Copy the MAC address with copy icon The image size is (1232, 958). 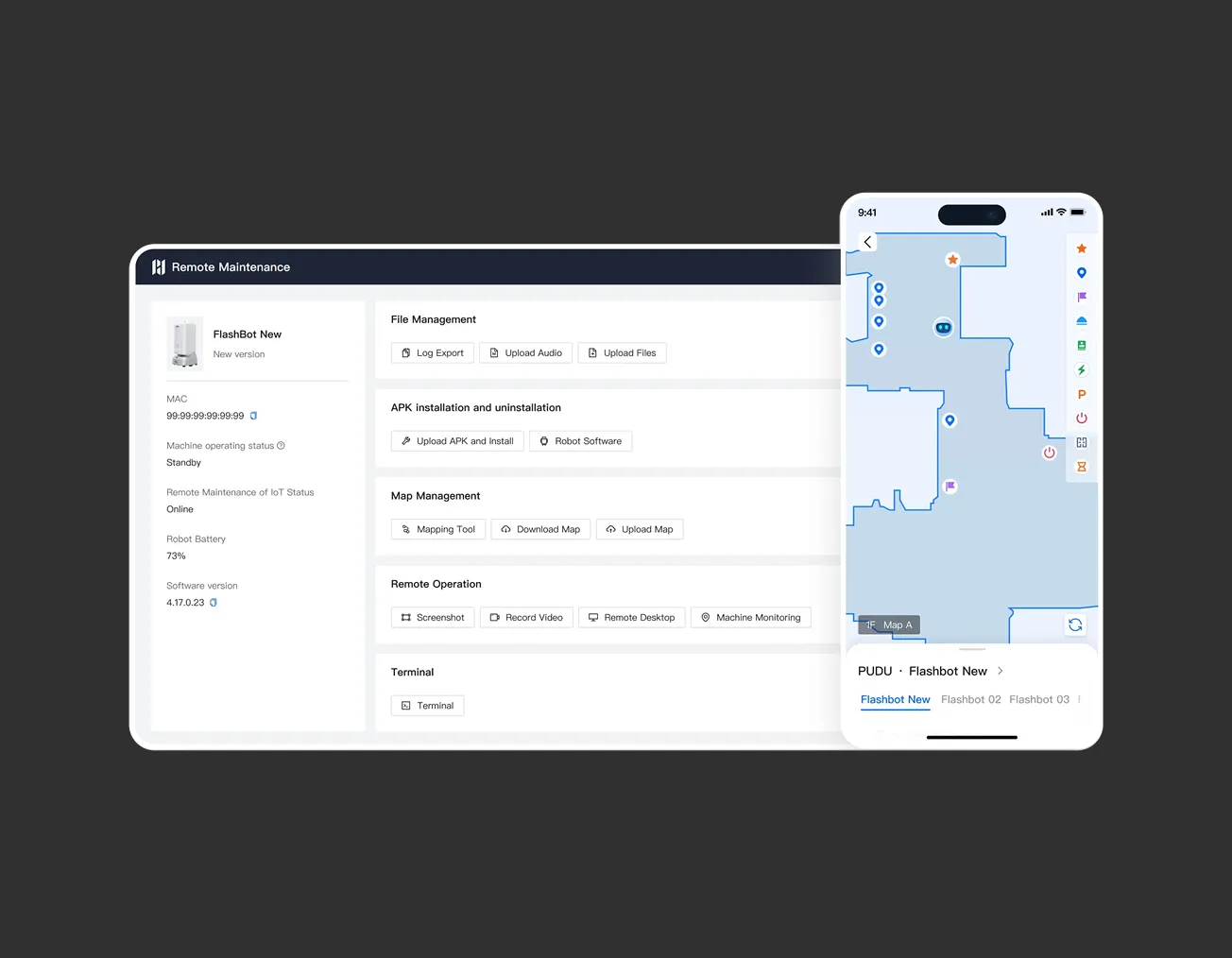[x=253, y=416]
